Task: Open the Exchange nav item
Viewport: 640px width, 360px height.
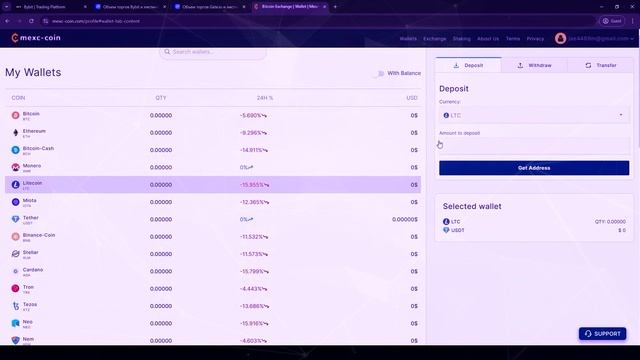Action: [435, 39]
